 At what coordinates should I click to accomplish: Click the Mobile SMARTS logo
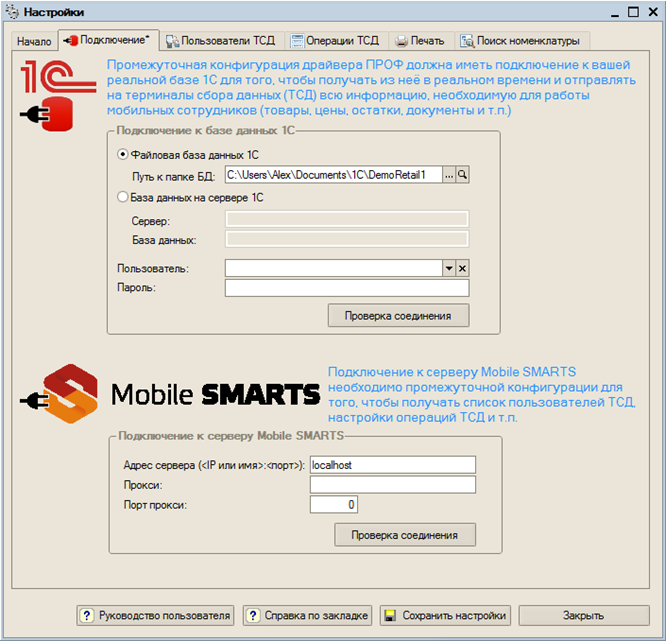[x=170, y=393]
